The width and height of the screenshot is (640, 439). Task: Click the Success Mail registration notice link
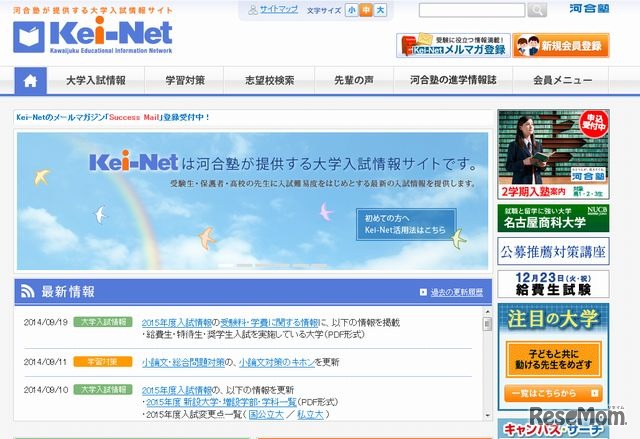(x=113, y=118)
